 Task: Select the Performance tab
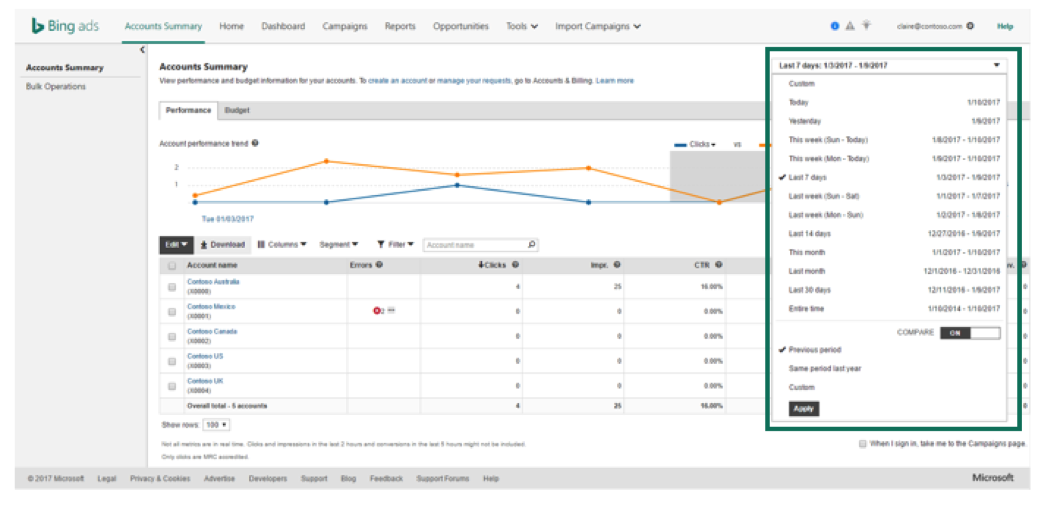(189, 110)
